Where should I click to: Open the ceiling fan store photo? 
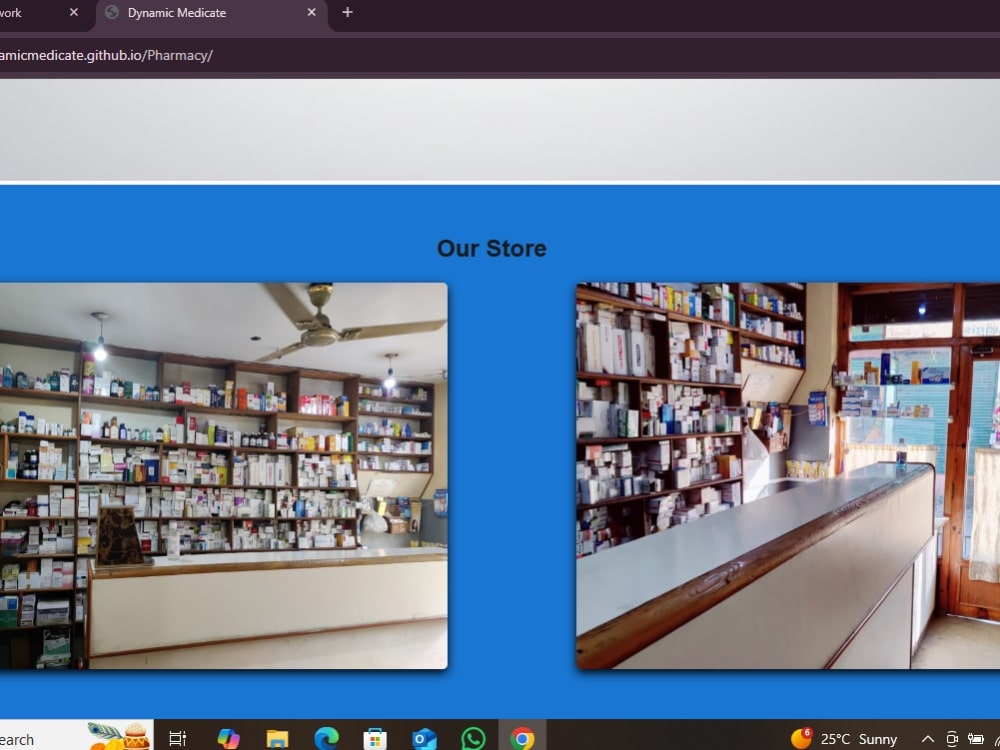[223, 476]
